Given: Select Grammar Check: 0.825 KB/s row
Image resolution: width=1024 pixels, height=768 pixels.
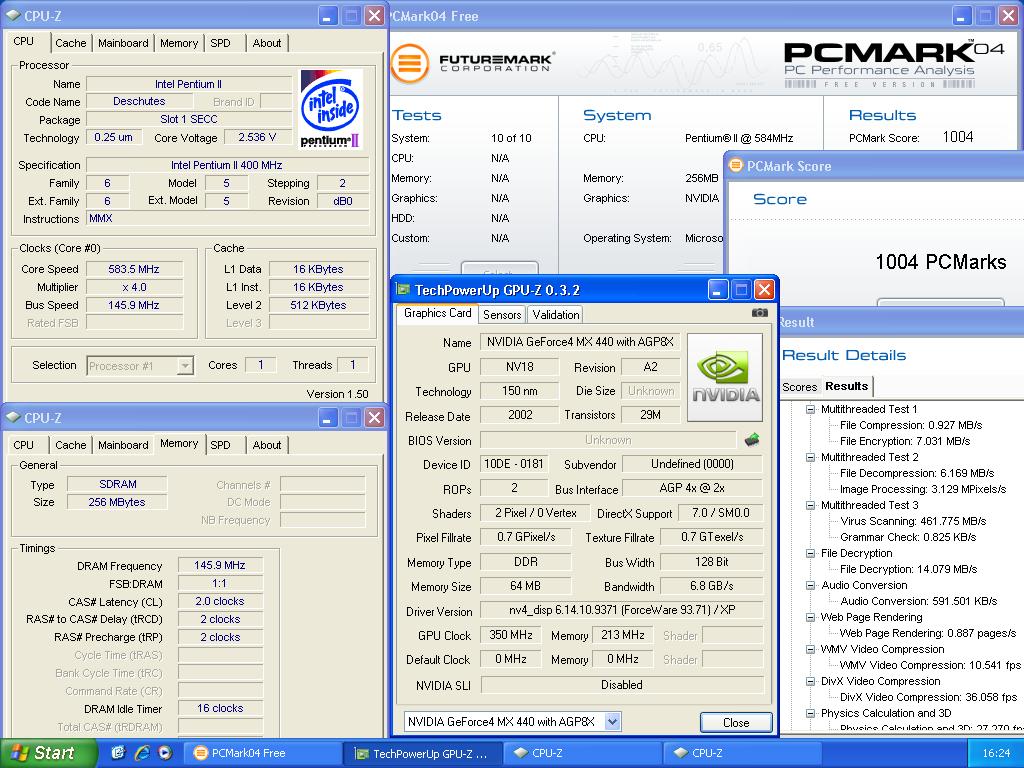Looking at the screenshot, I should click(908, 537).
